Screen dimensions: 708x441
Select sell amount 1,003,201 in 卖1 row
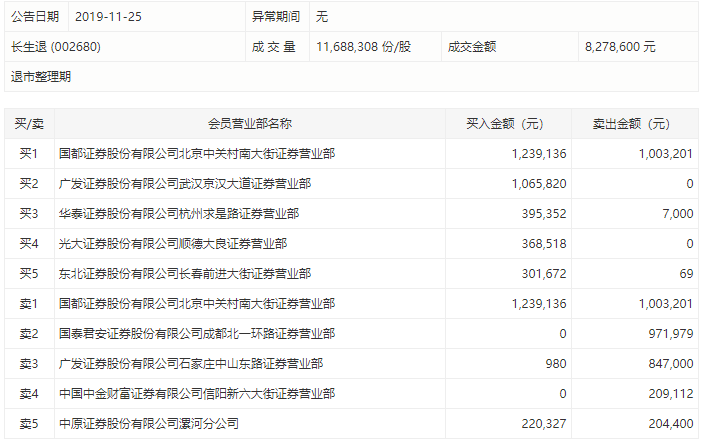tap(666, 304)
